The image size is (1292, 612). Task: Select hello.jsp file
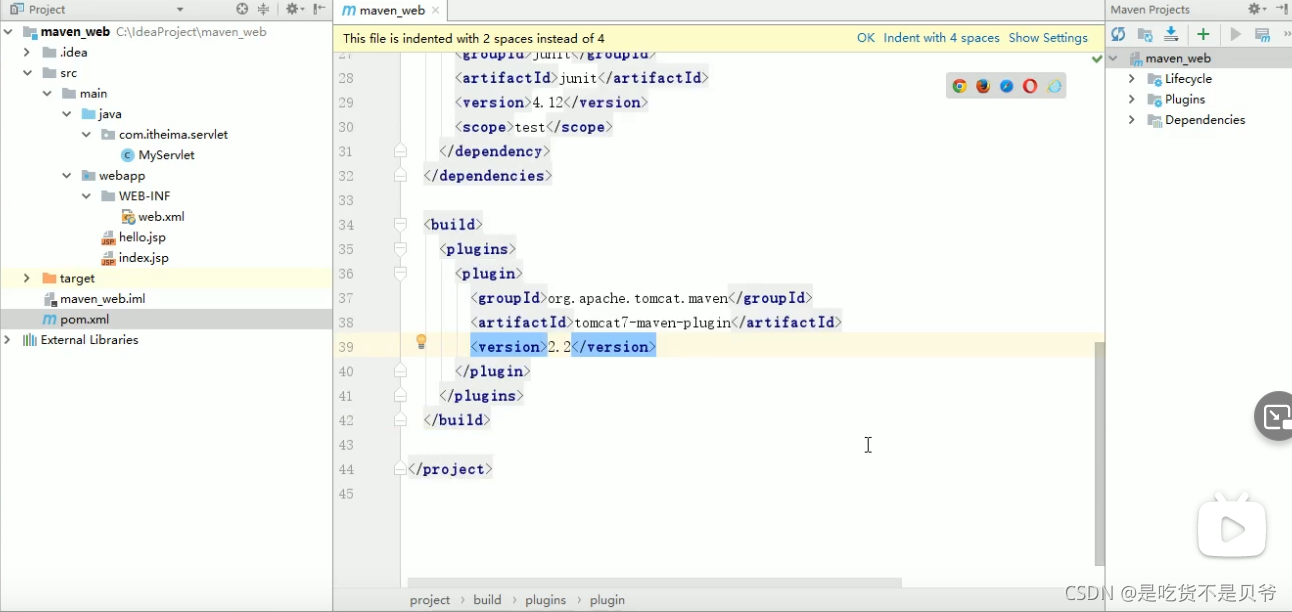click(142, 237)
